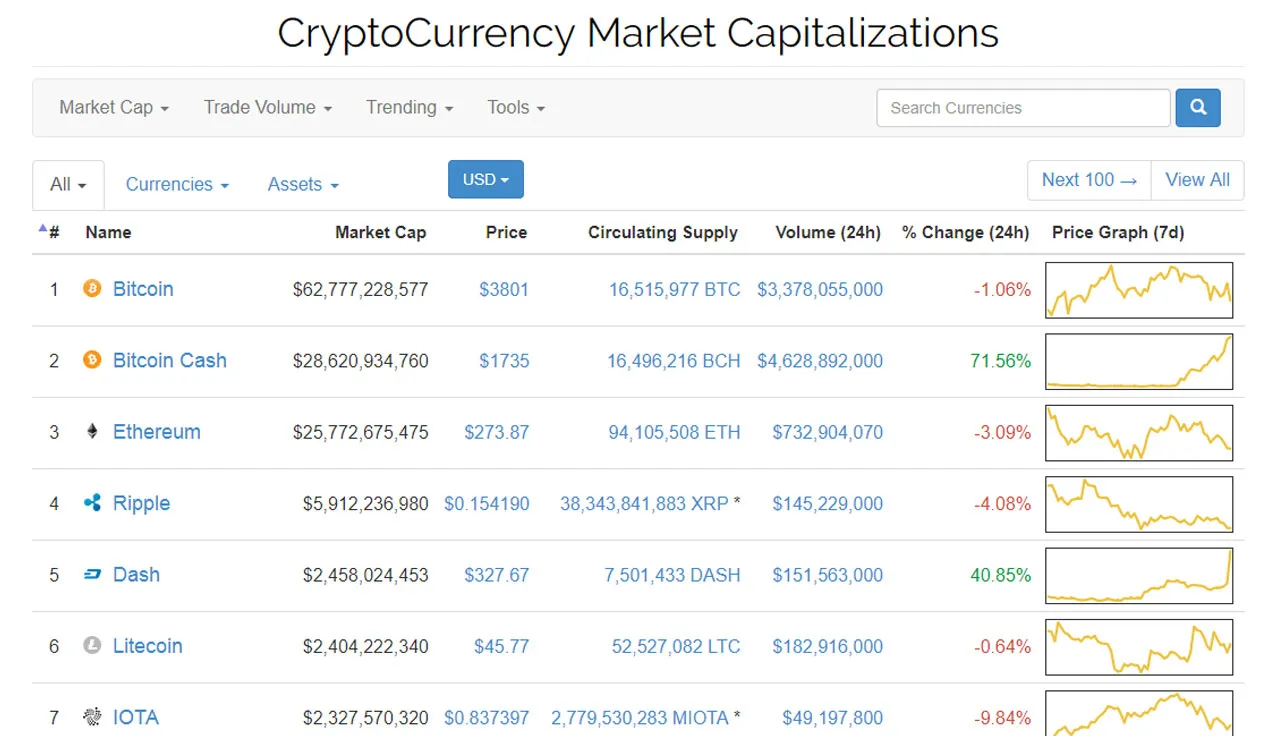Click Bitcoin Cash volume $4,628,892,000
The height and width of the screenshot is (736, 1280).
point(820,361)
